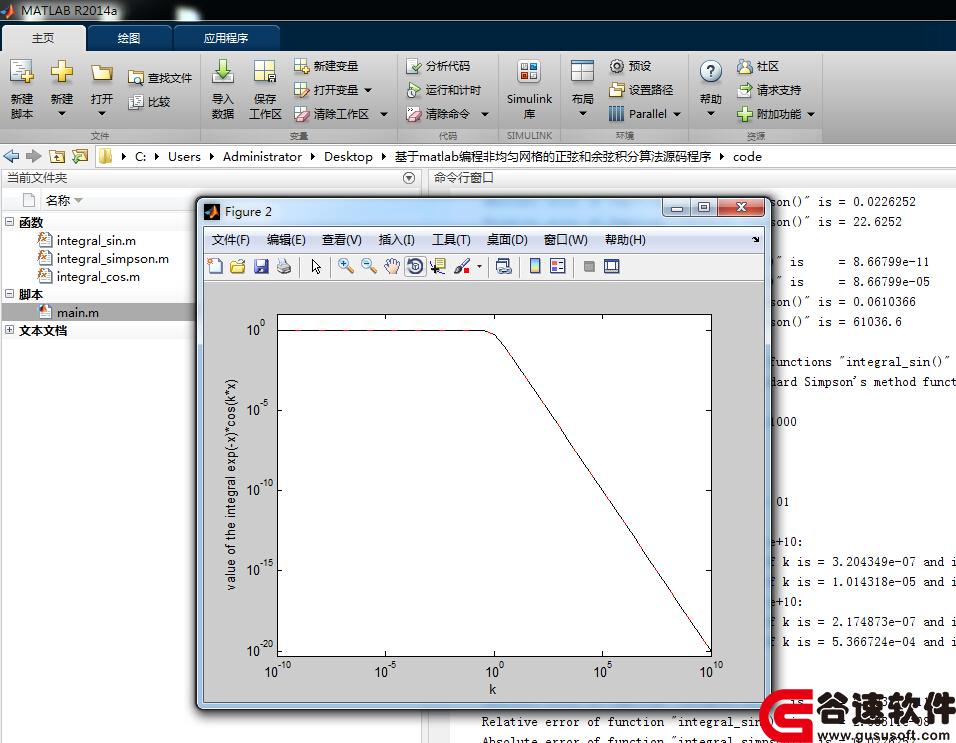This screenshot has height=743, width=956.
Task: Toggle the Edit Plot arrow tool
Action: pyautogui.click(x=316, y=266)
